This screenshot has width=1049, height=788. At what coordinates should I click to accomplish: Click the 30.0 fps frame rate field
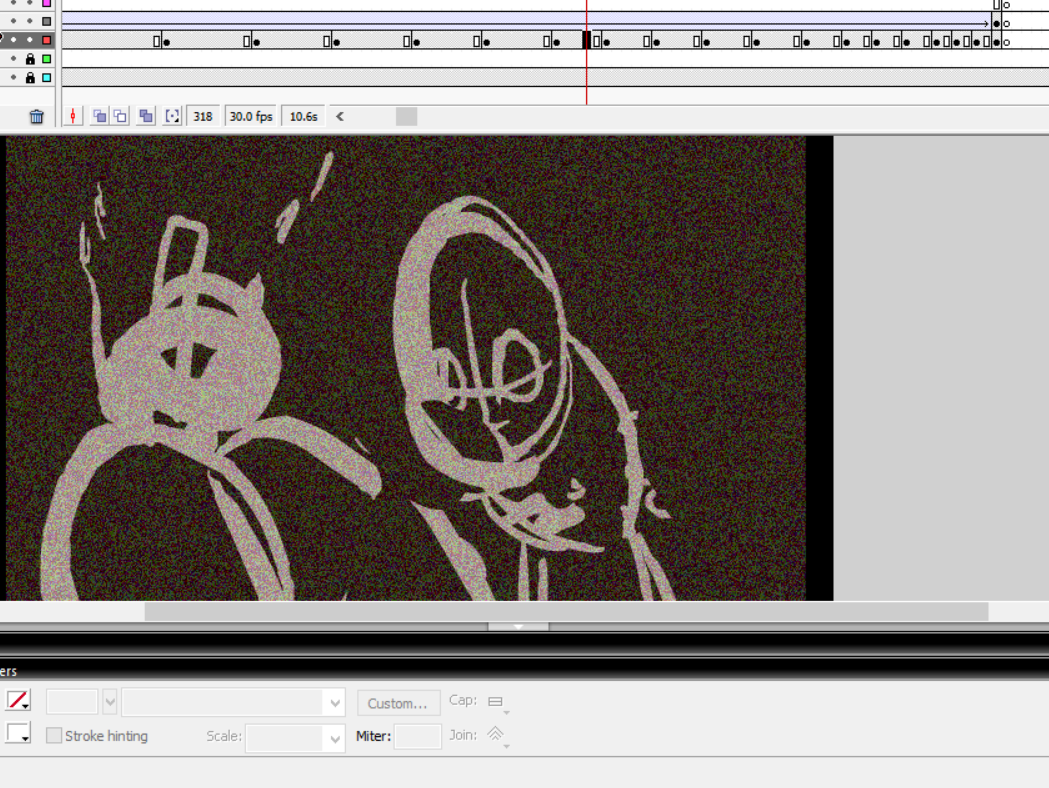[x=251, y=116]
